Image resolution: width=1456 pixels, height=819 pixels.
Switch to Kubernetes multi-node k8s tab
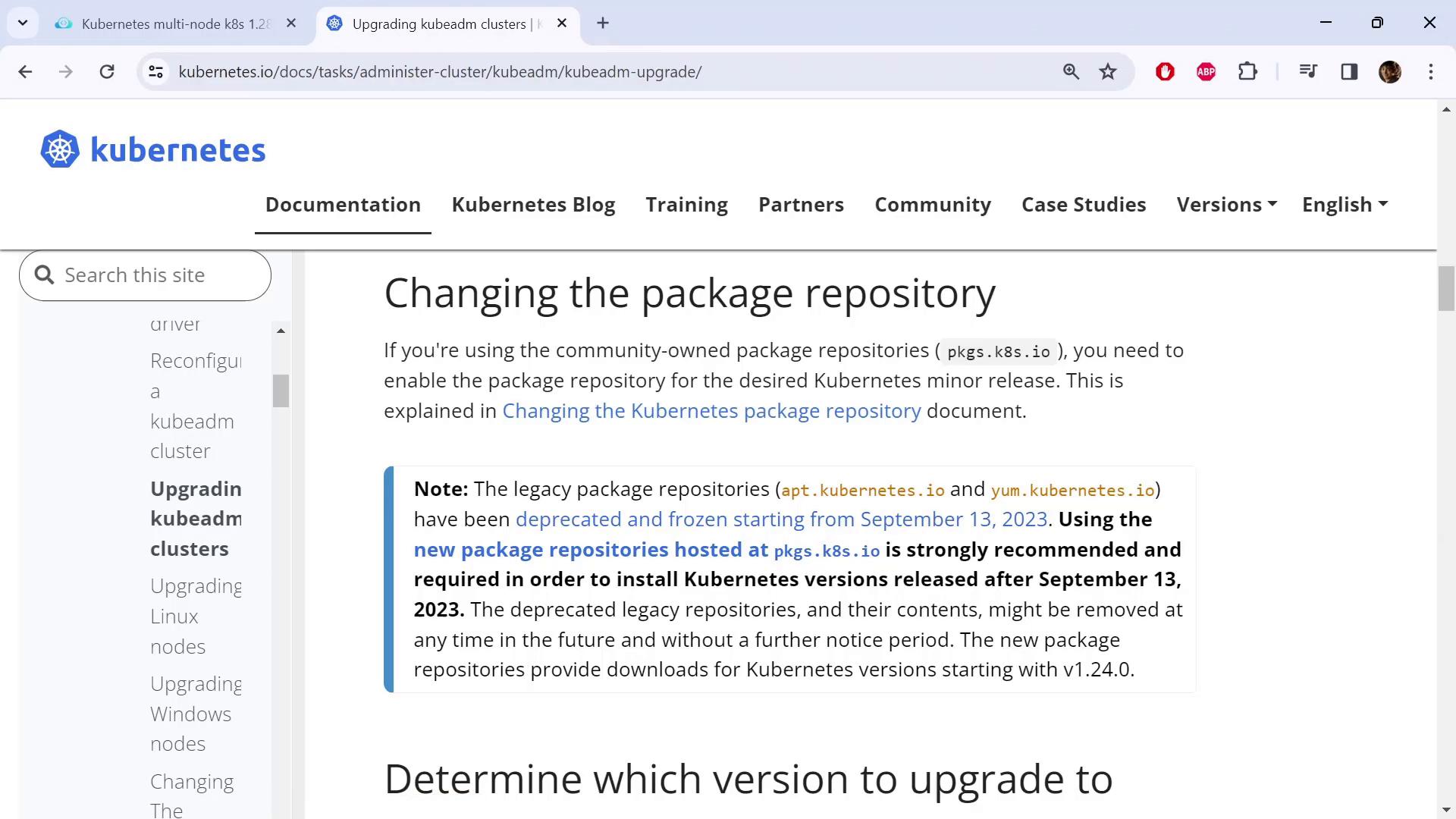tap(175, 24)
